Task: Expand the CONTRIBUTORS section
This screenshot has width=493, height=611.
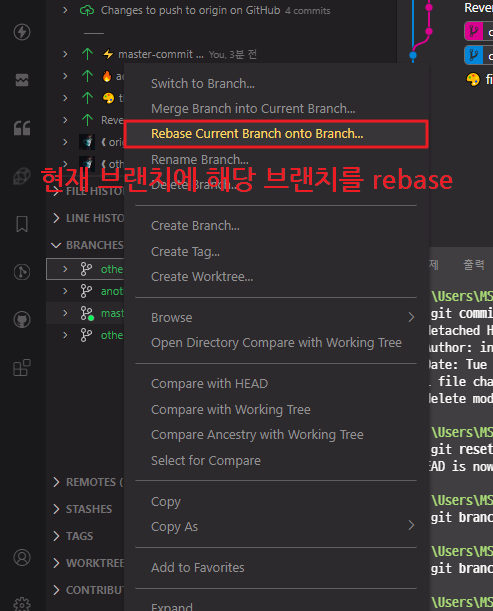Action: [56, 590]
